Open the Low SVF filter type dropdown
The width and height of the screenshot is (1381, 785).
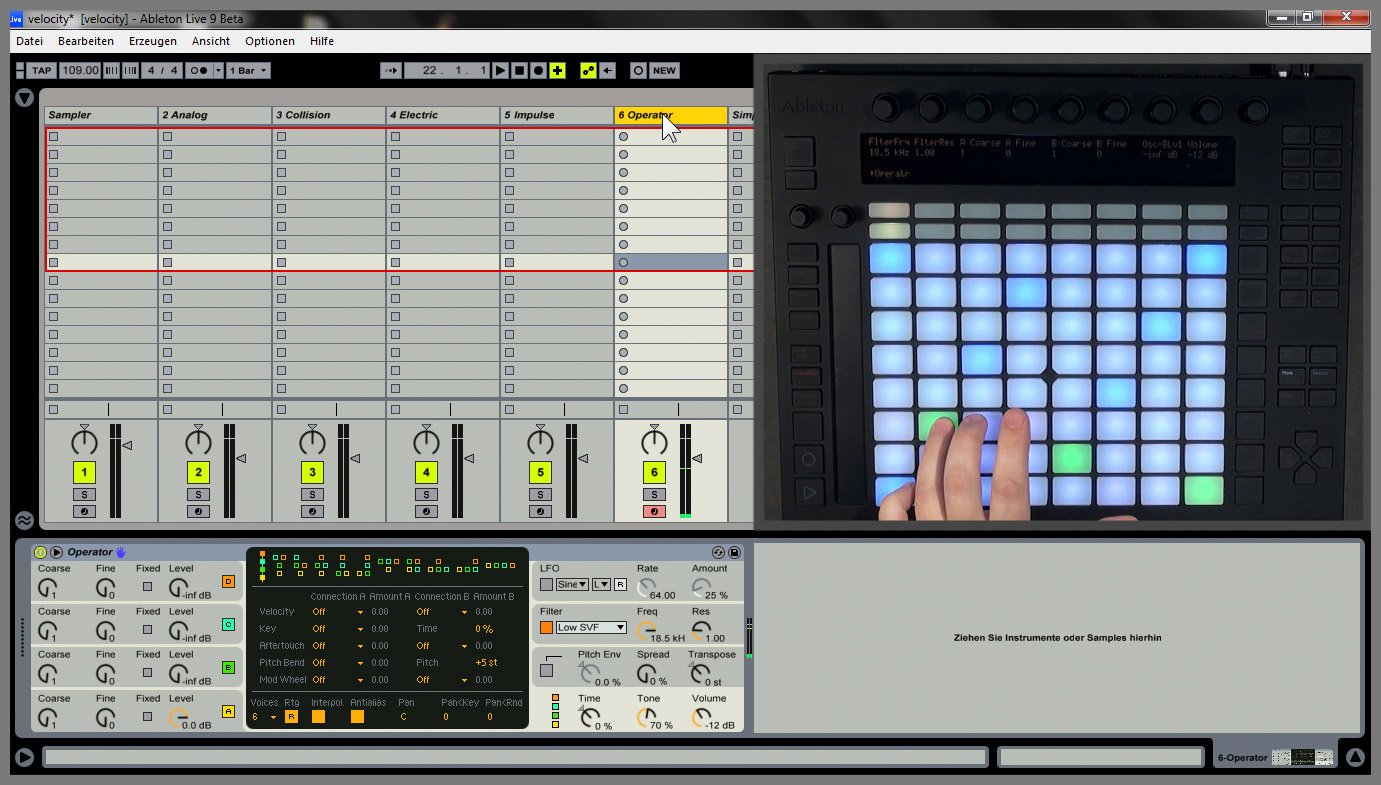pos(591,627)
